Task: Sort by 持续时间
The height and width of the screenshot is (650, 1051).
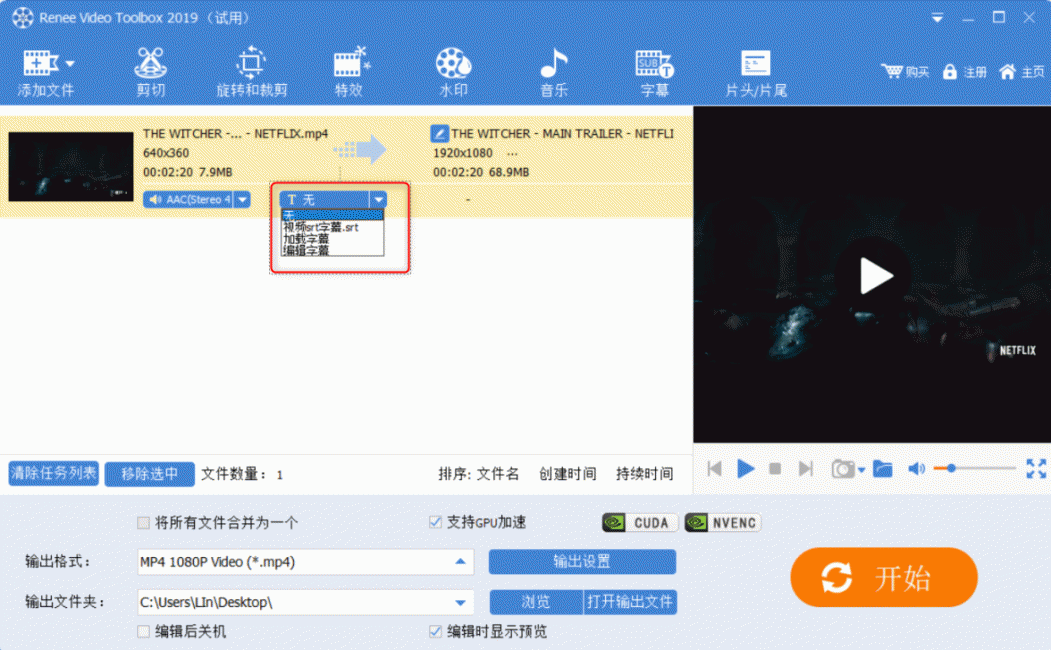Action: (645, 474)
